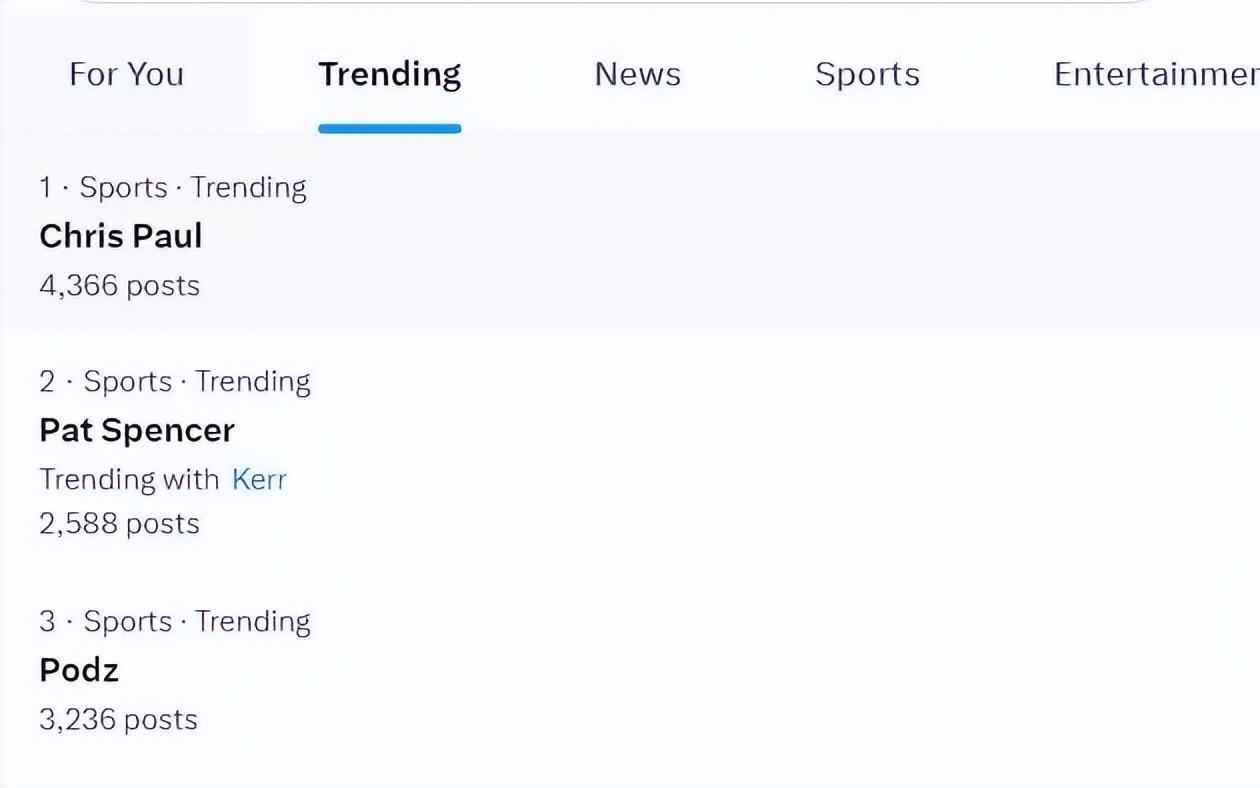Click the 2,588 posts count

click(119, 524)
